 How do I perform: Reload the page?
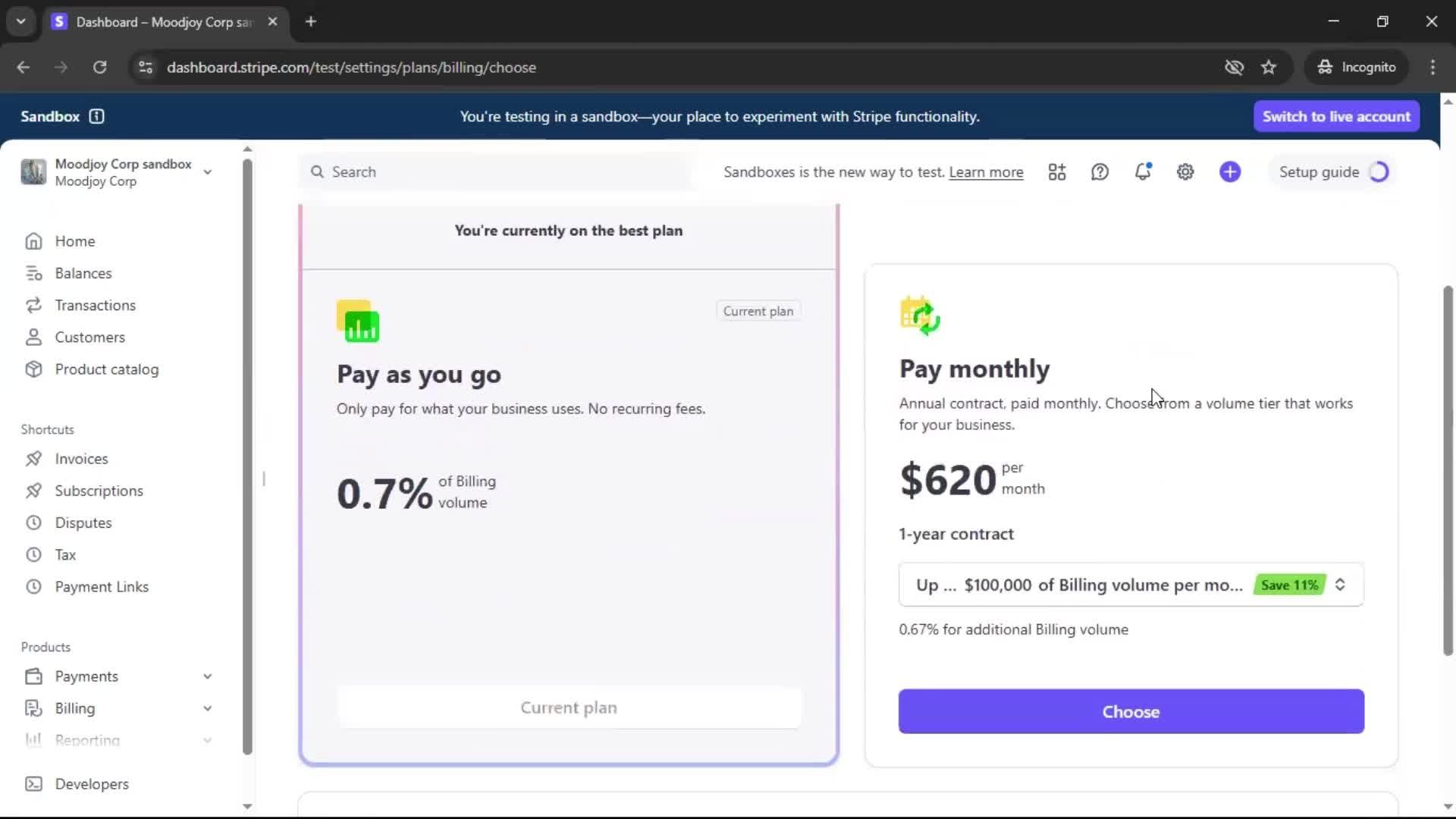(99, 67)
